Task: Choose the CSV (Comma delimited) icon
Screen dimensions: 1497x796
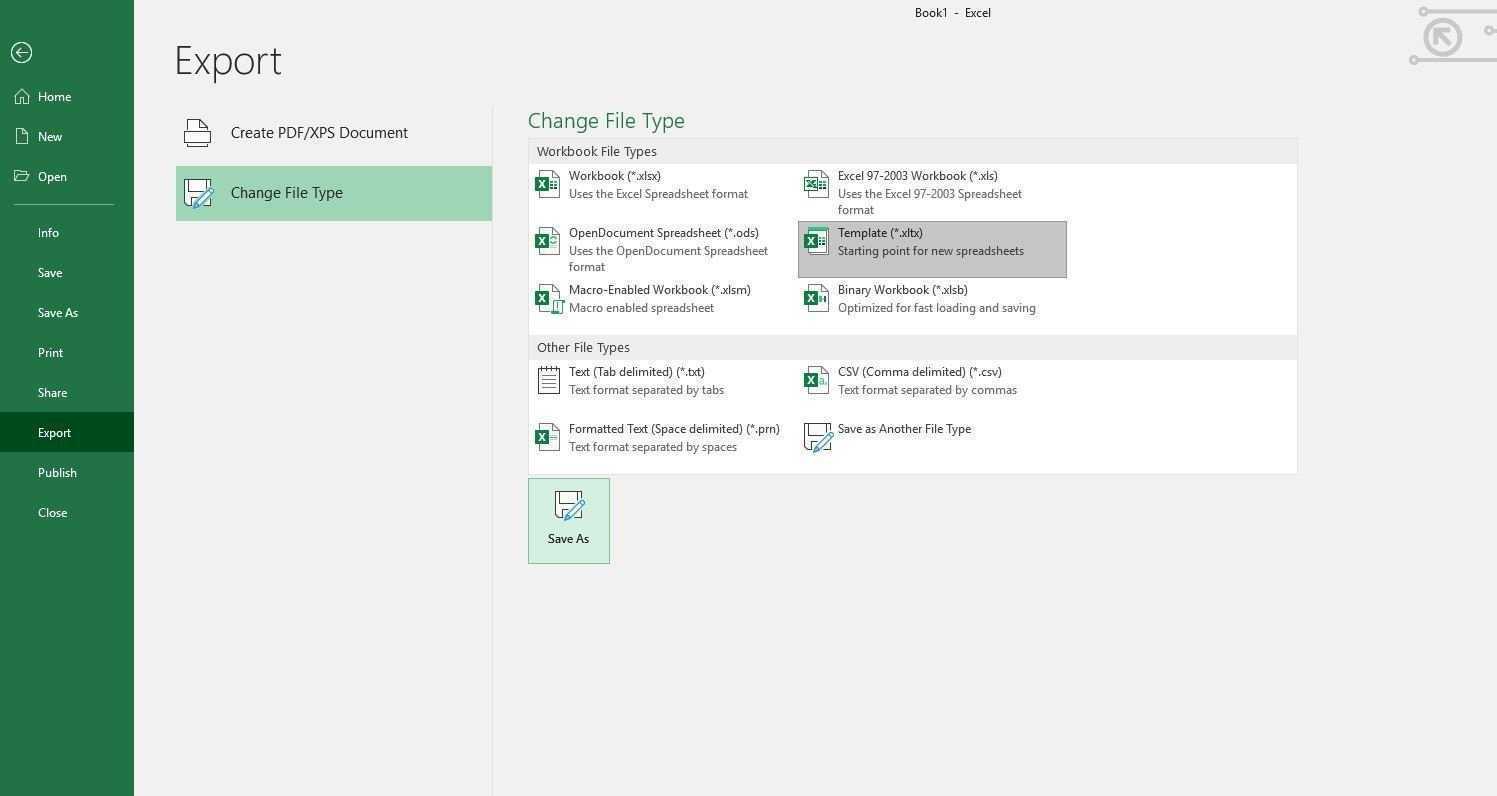Action: (x=816, y=380)
